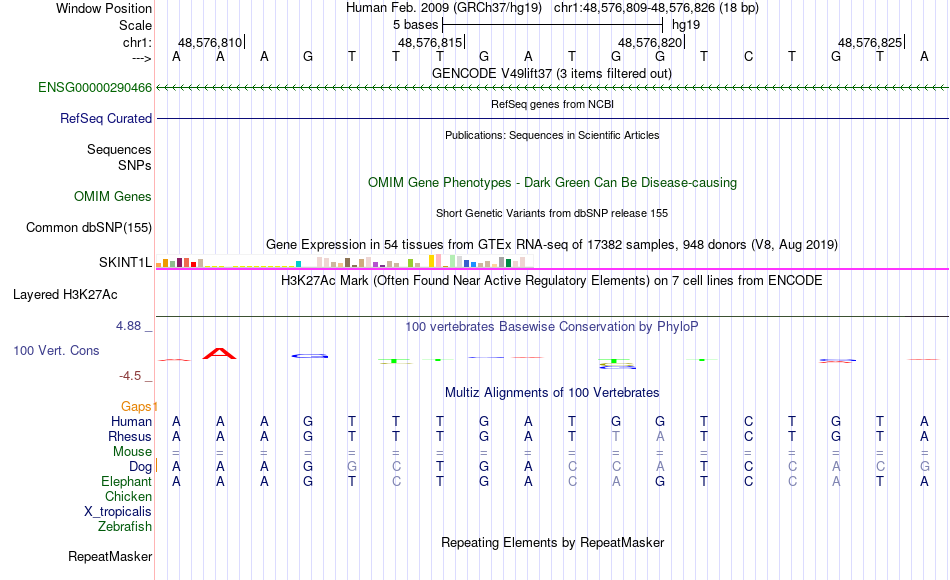950x580 pixels.
Task: Click the Mouse species label
Action: (132, 452)
